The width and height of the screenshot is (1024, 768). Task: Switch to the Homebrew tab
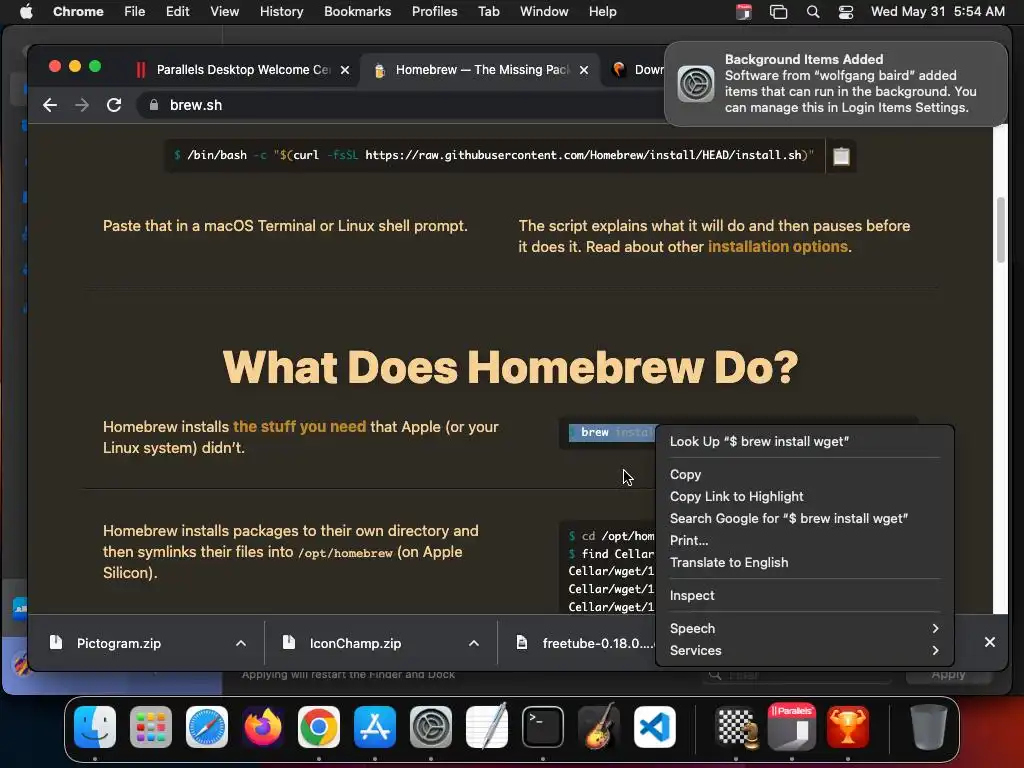(480, 70)
